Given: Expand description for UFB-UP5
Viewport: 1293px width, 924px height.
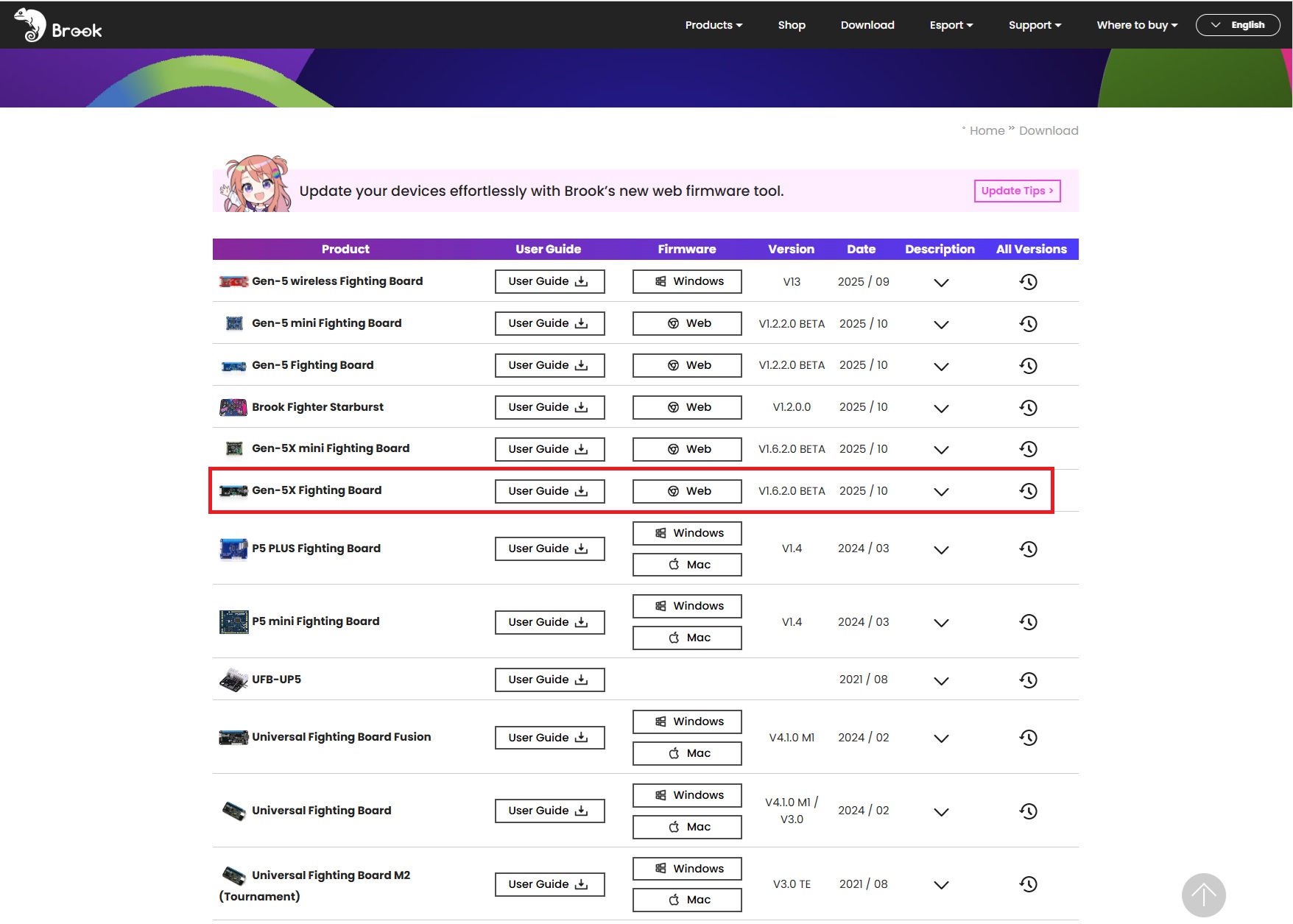Looking at the screenshot, I should 941,681.
